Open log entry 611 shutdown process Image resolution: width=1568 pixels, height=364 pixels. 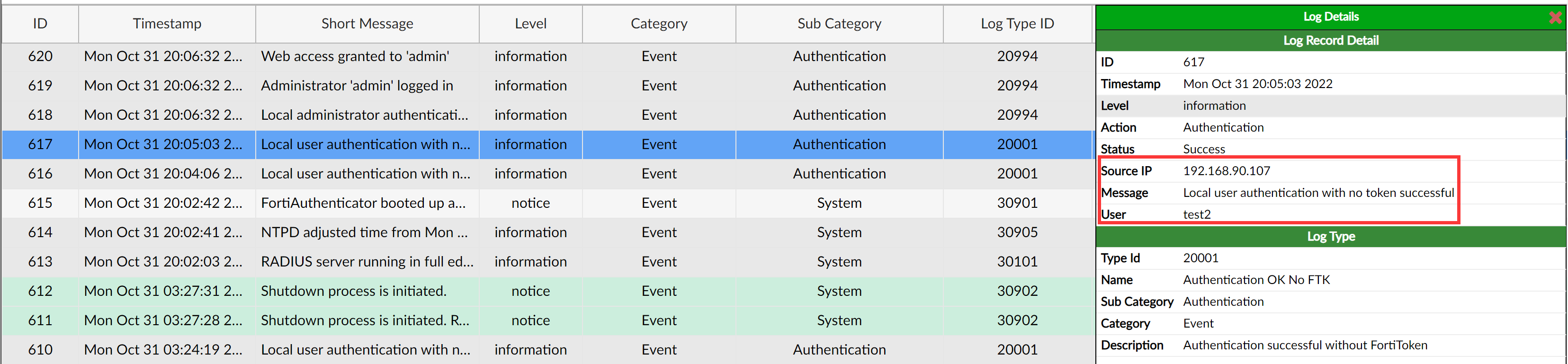365,320
